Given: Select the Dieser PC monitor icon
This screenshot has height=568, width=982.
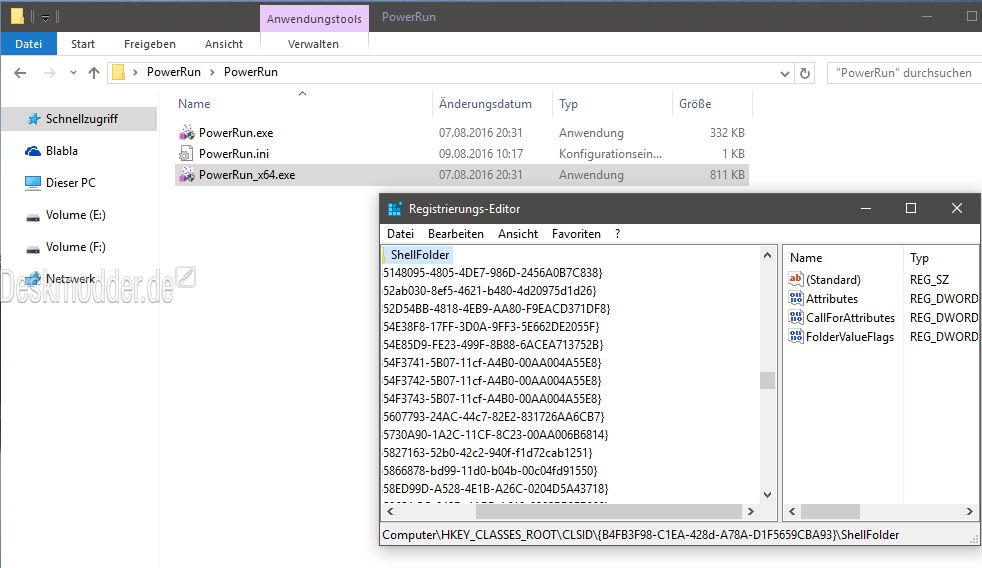Looking at the screenshot, I should (33, 183).
